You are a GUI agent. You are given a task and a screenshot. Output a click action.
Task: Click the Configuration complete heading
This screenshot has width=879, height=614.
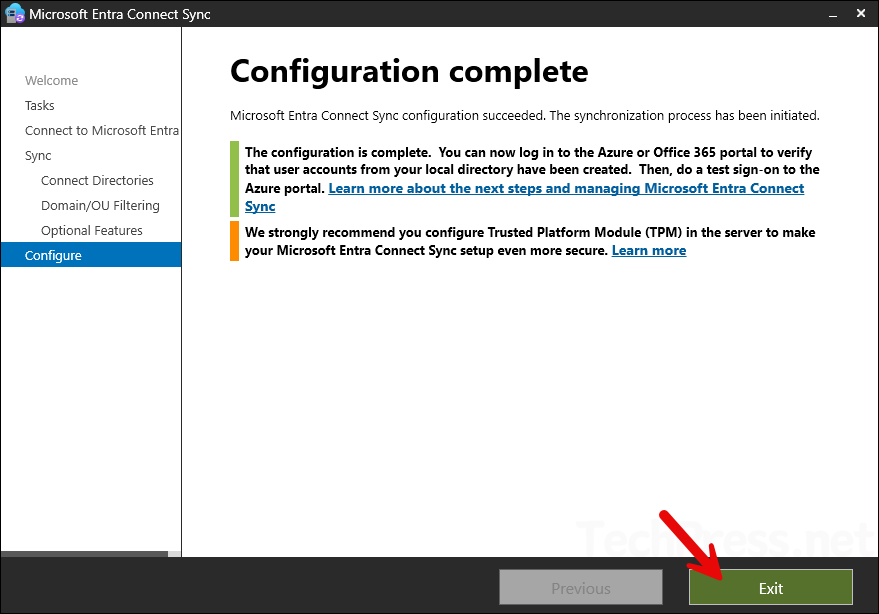pyautogui.click(x=409, y=71)
